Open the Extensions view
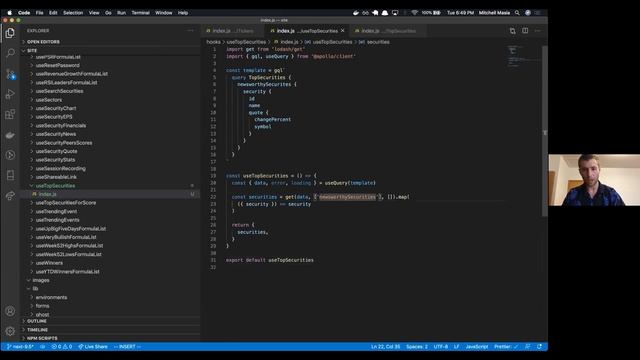The image size is (640, 360). (x=10, y=114)
